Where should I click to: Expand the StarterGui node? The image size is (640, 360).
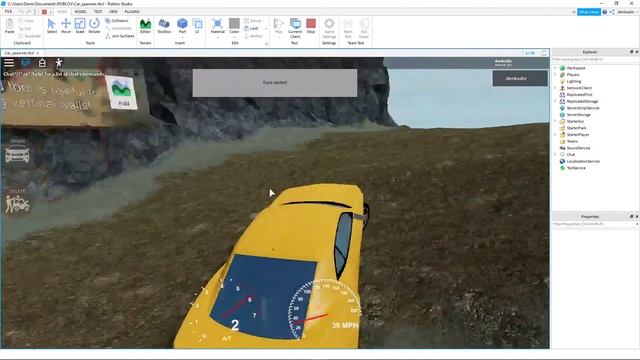tap(556, 121)
